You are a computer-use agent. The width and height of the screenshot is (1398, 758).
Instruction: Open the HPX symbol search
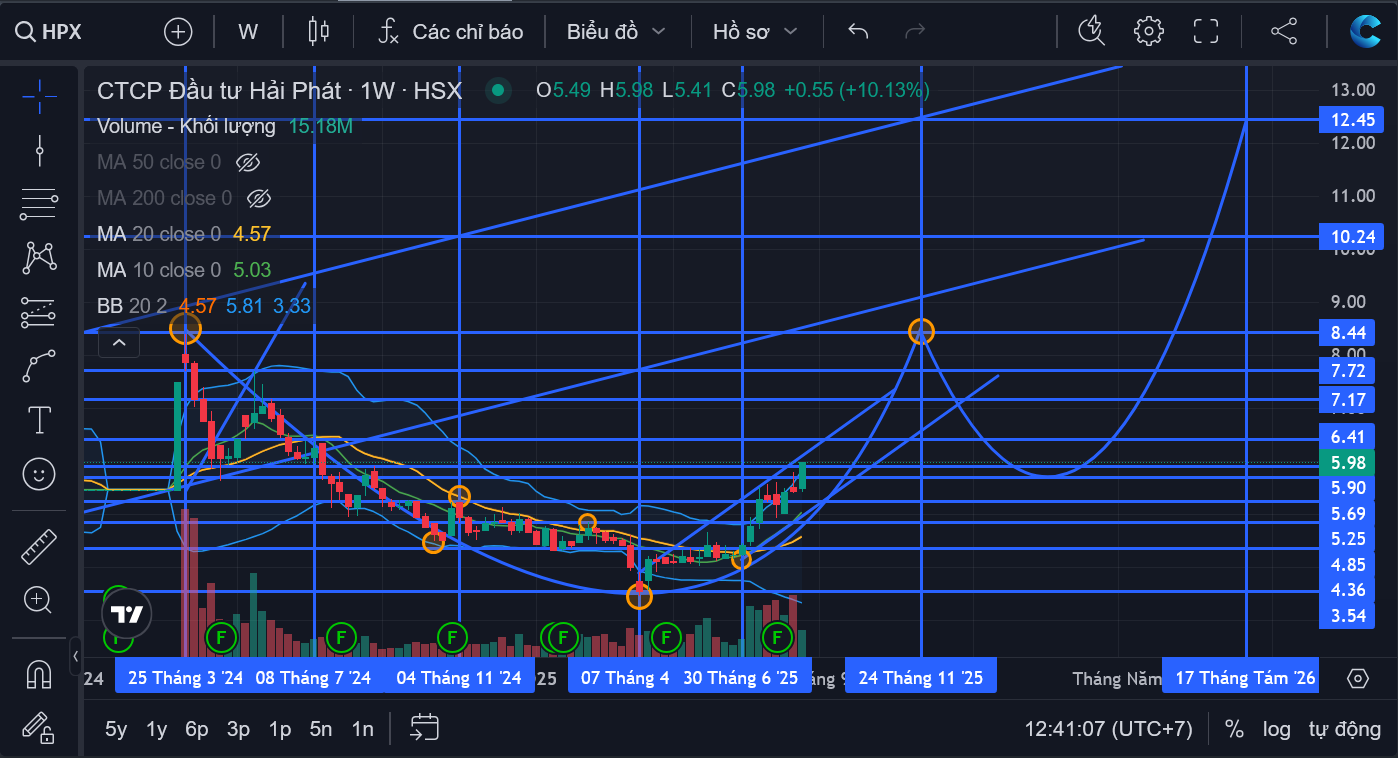click(48, 31)
